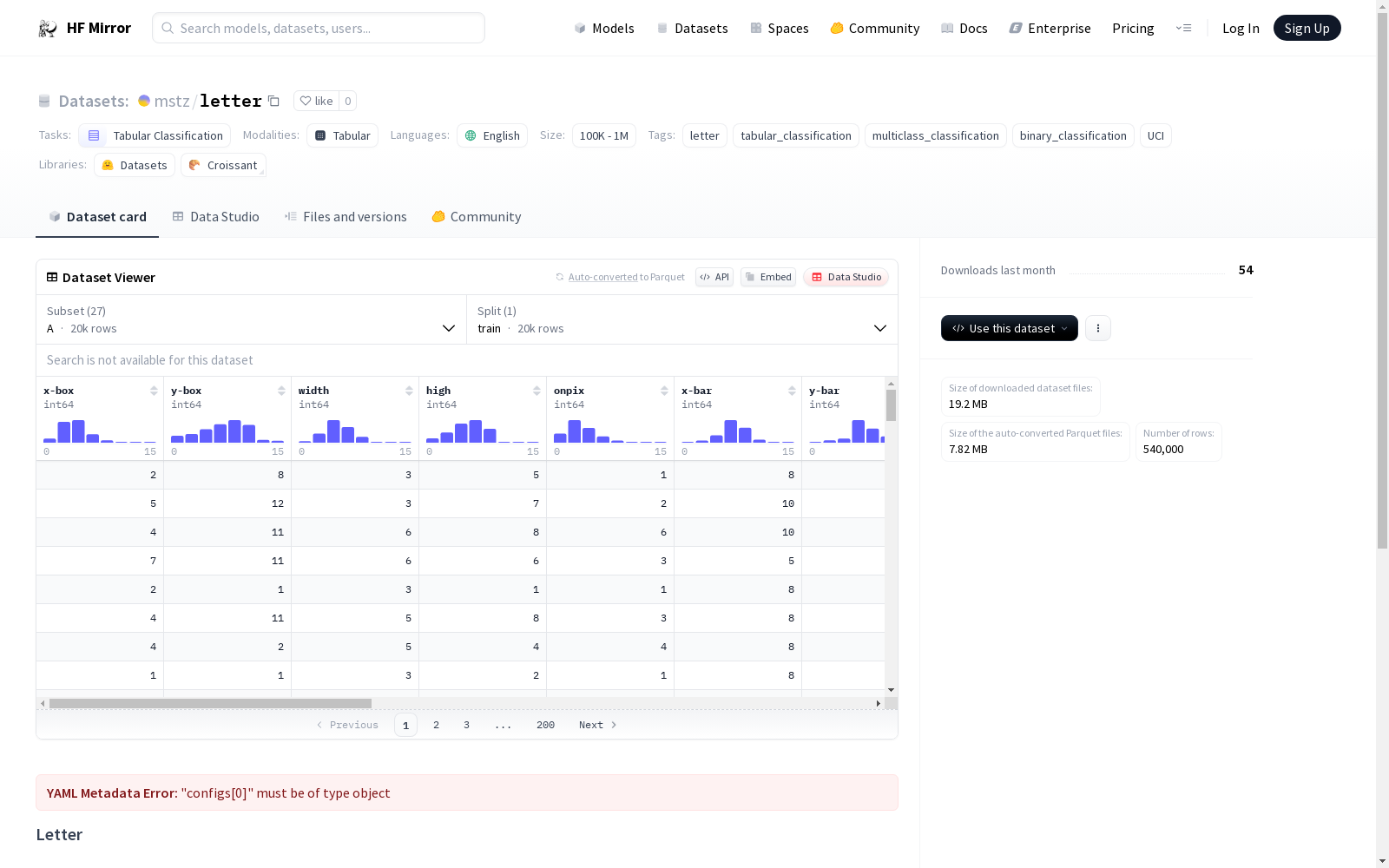Screen dimensions: 1389x868
Task: Click the Croissant library tag
Action: pyautogui.click(x=223, y=165)
